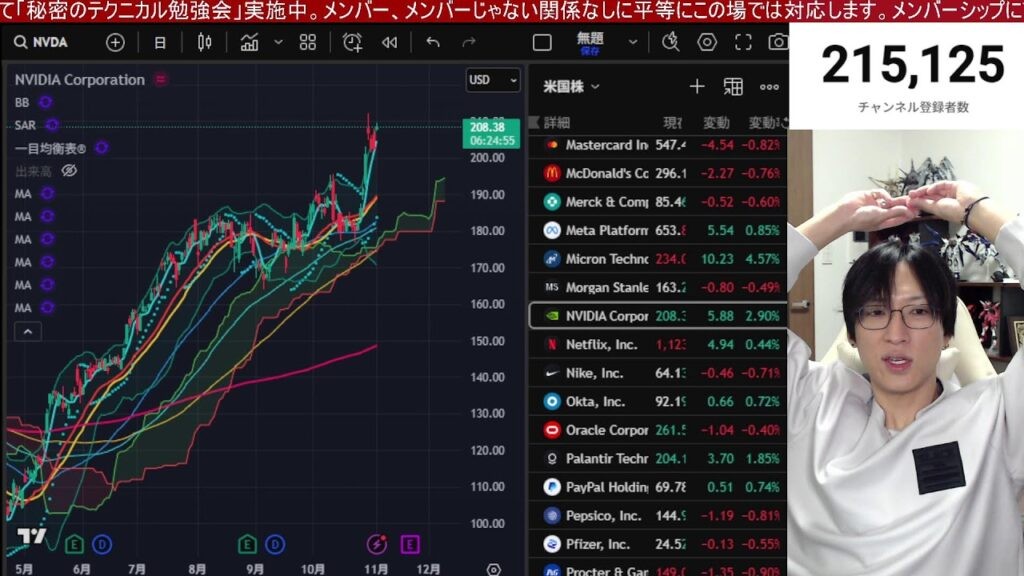
Task: Open the layout setup square icon
Action: (542, 42)
